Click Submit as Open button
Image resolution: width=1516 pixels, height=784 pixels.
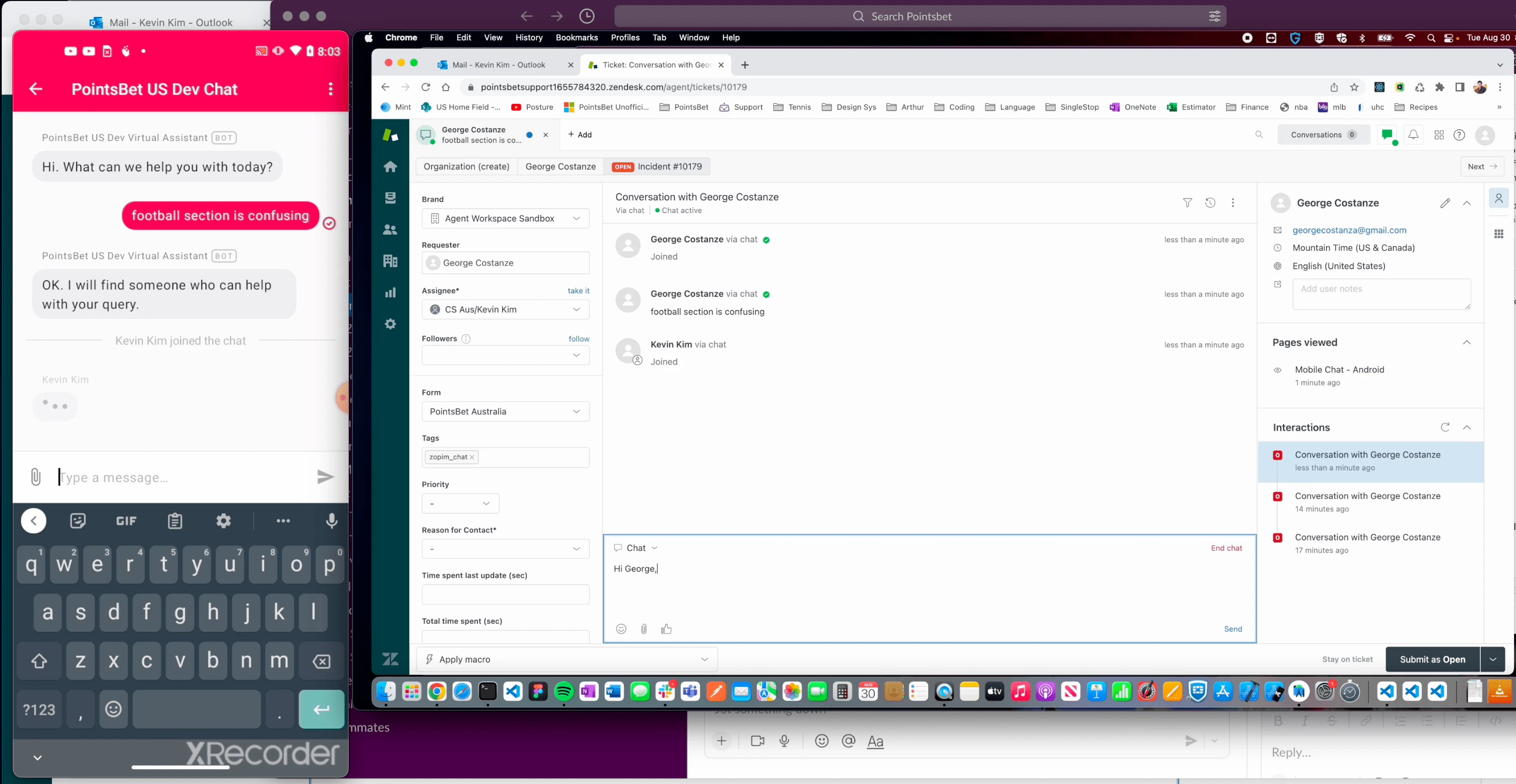(1432, 659)
